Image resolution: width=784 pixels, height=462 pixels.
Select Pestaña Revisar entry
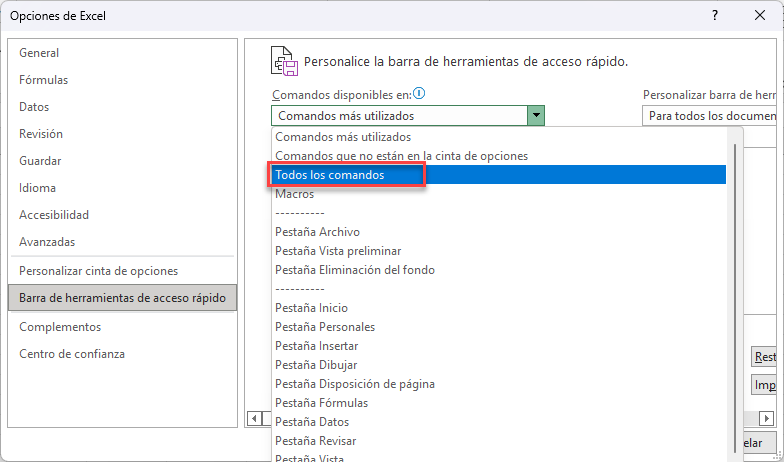click(500, 441)
